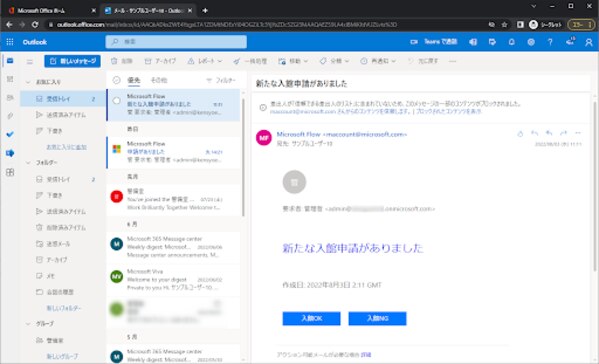Switch to the 優先 focused tab
Image resolution: width=599 pixels, height=364 pixels.
[134, 80]
